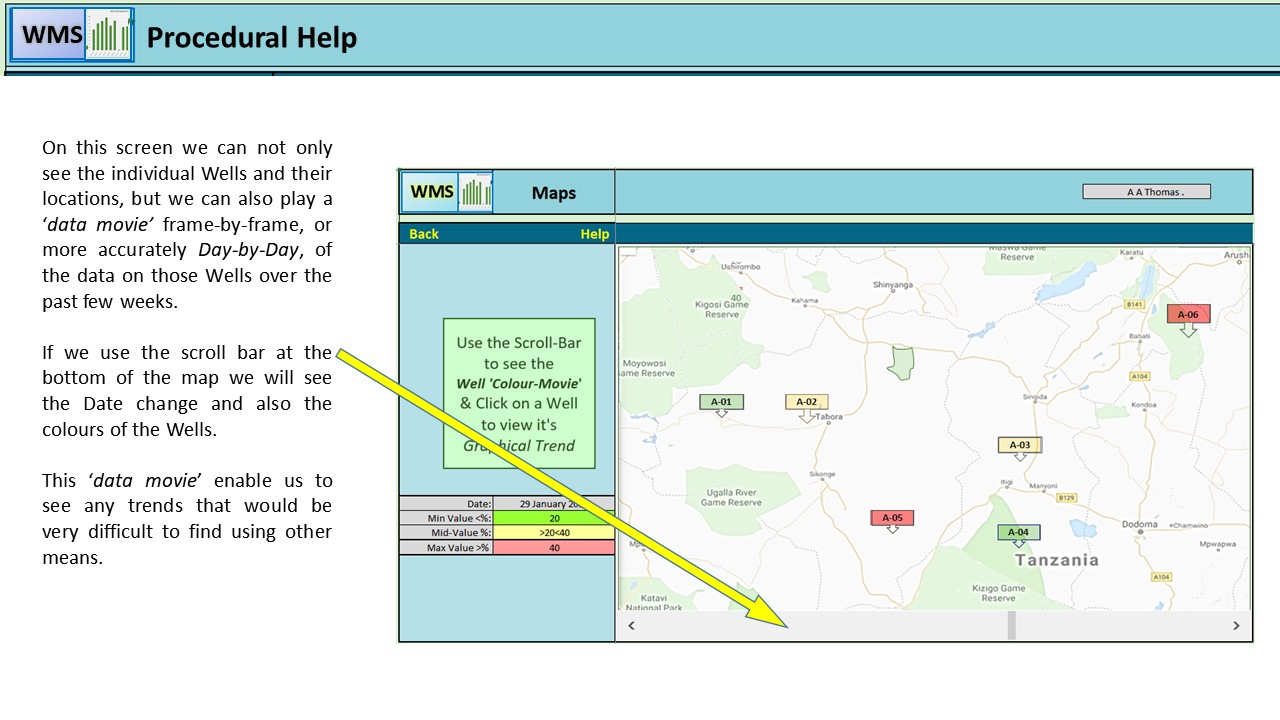Click the WMS logo in Maps panel

coord(430,192)
